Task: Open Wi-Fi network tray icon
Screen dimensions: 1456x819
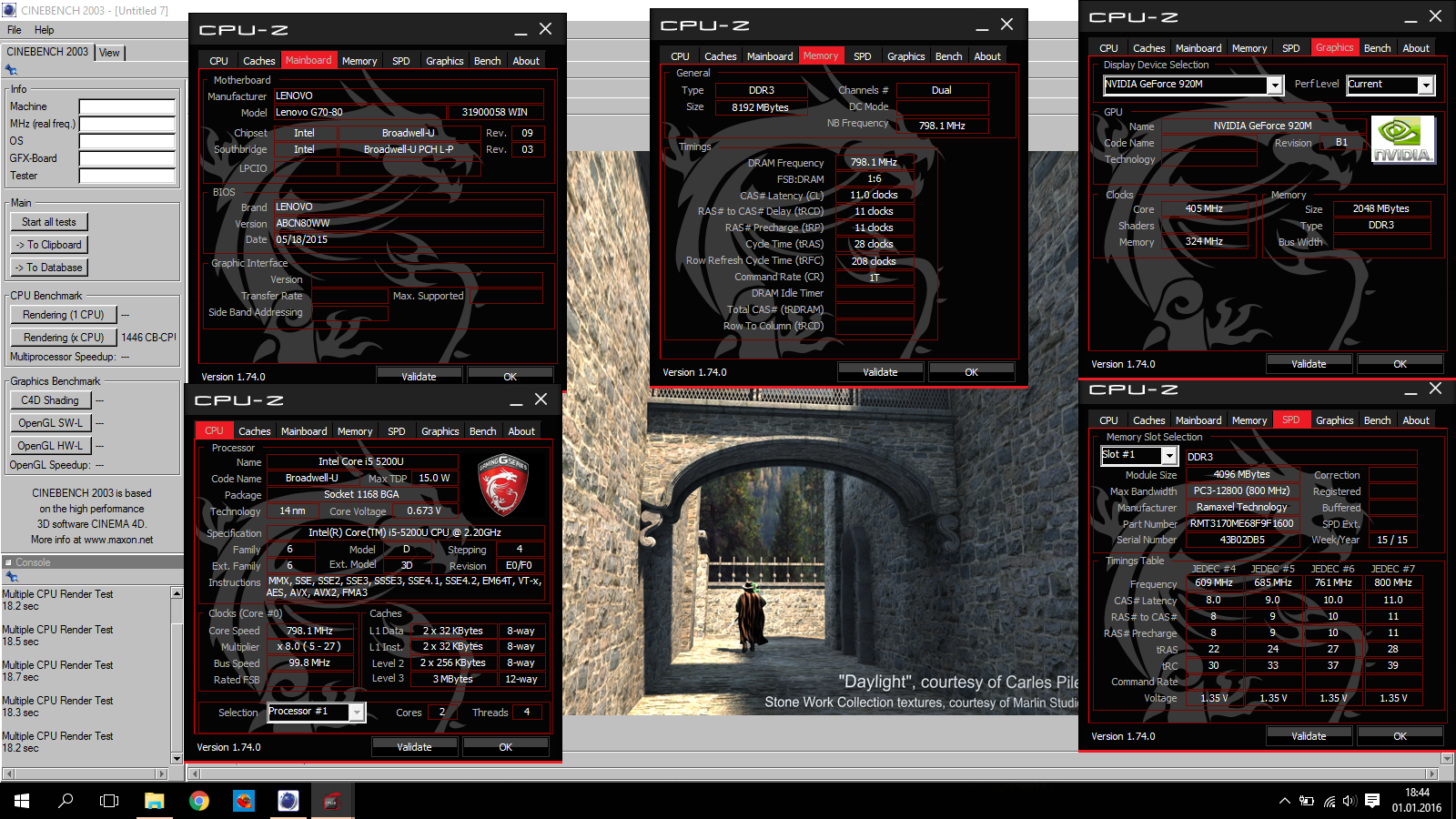Action: 1329,802
